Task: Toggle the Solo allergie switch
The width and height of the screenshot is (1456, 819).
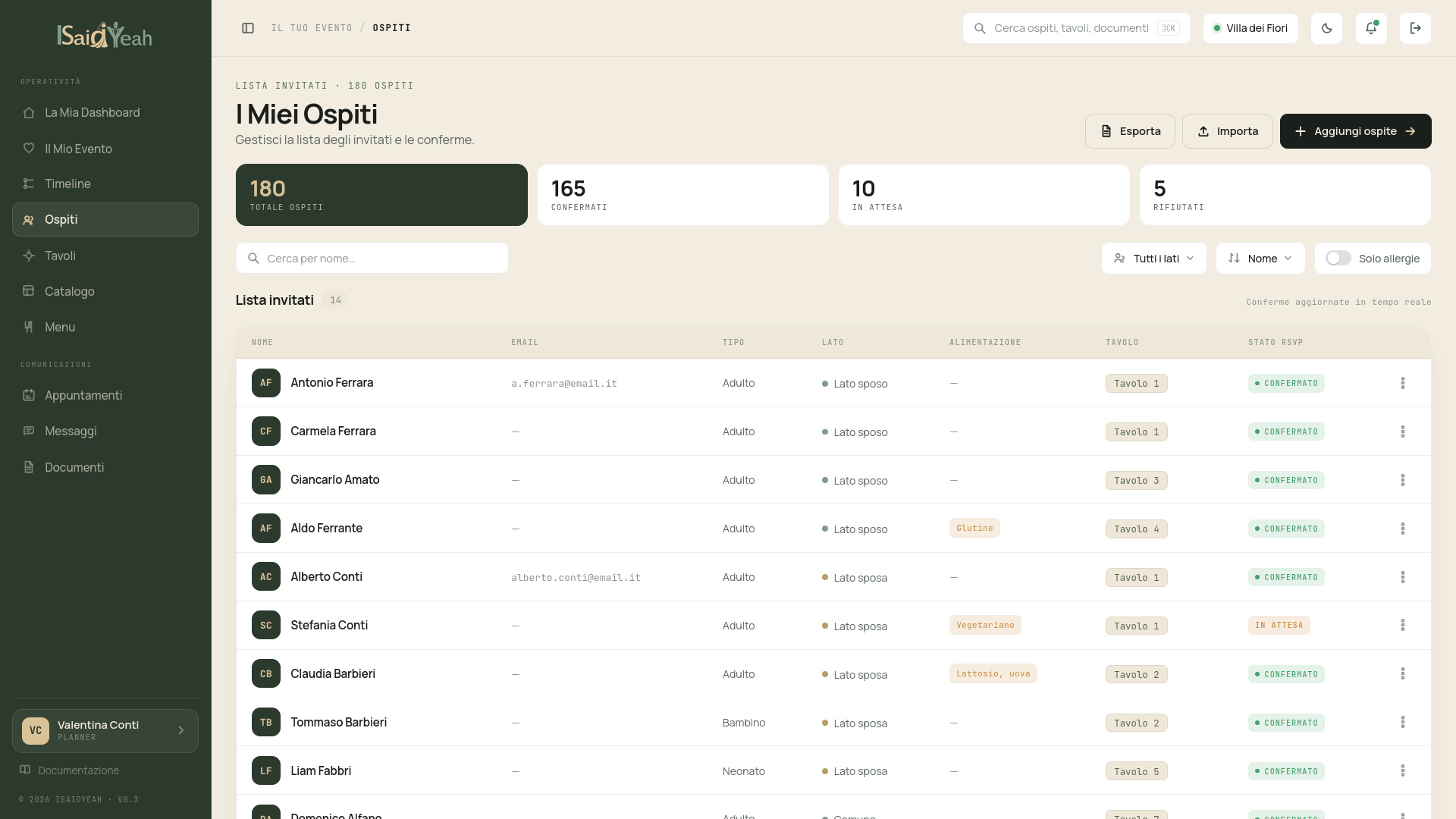Action: [1338, 259]
